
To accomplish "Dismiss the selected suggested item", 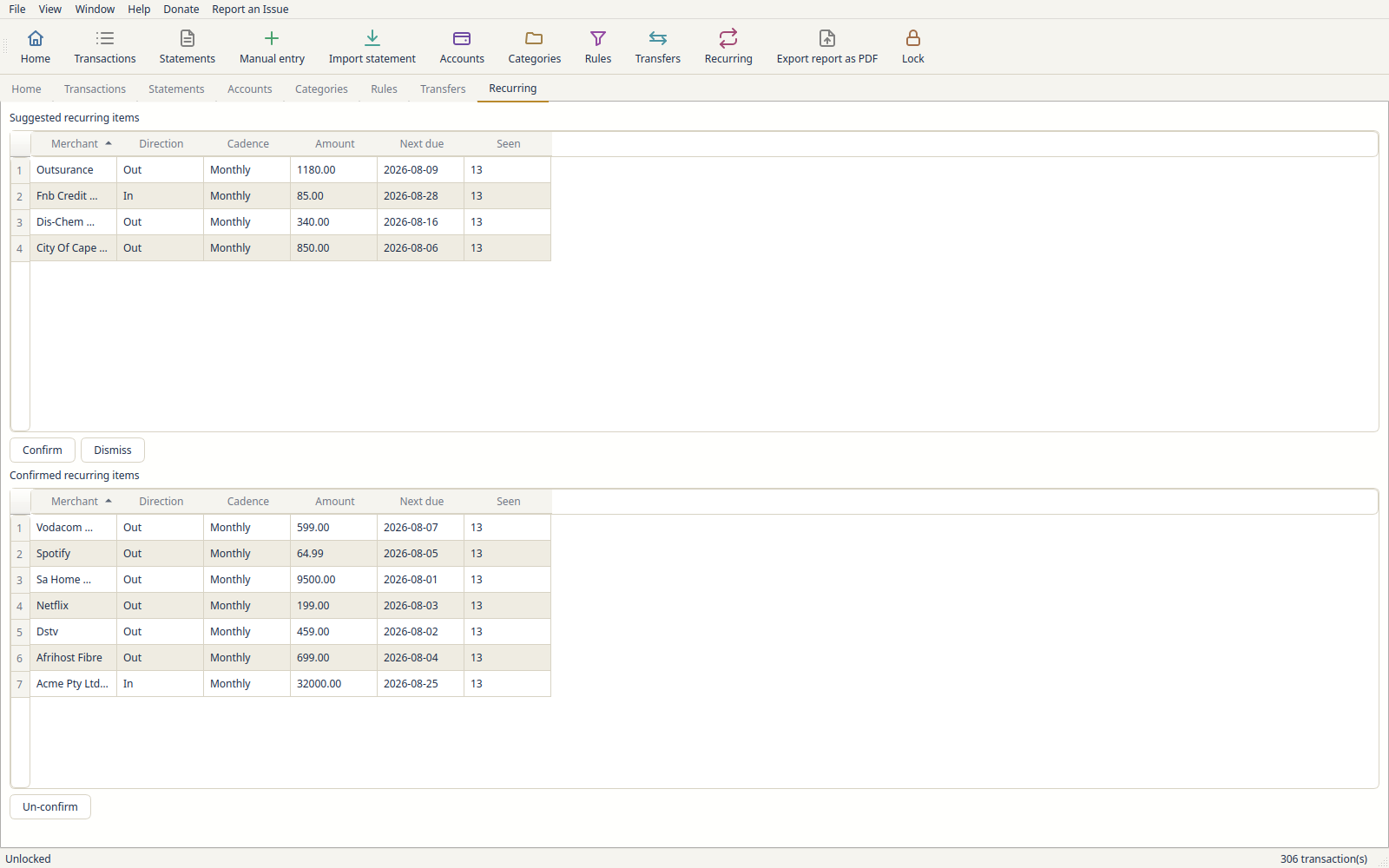I will [113, 450].
